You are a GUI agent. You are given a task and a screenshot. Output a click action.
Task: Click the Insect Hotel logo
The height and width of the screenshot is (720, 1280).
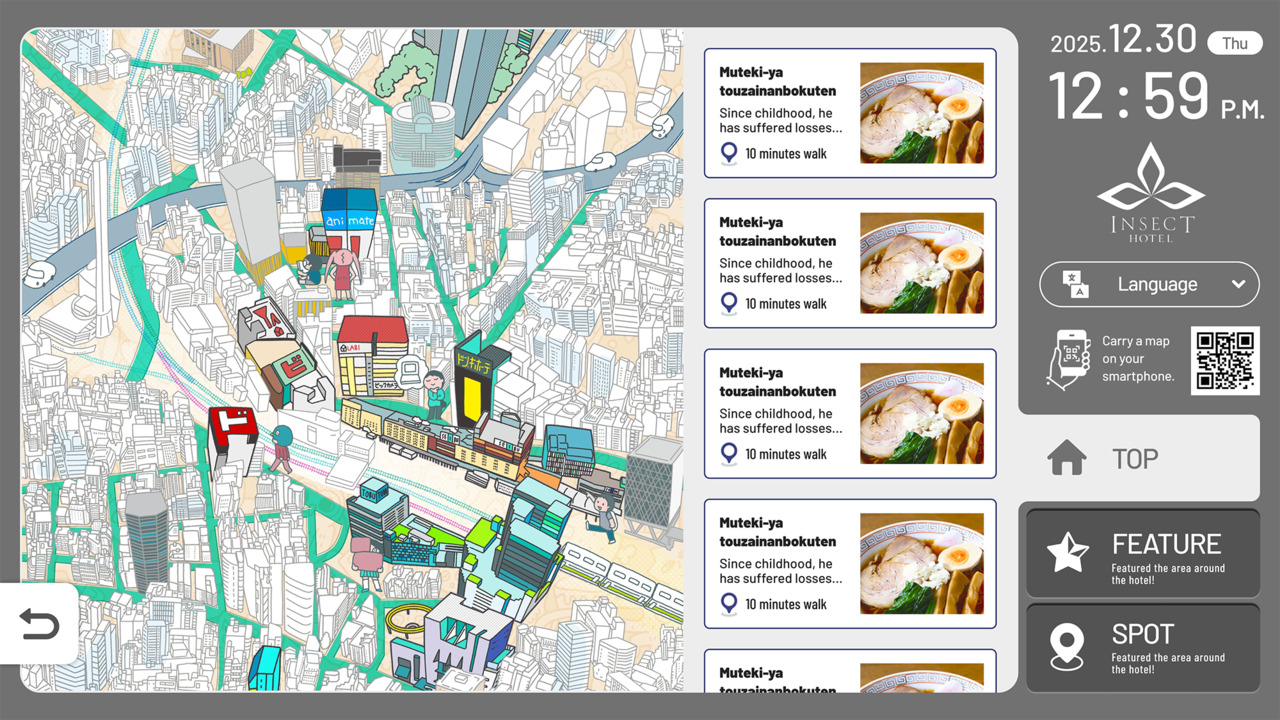tap(1150, 193)
